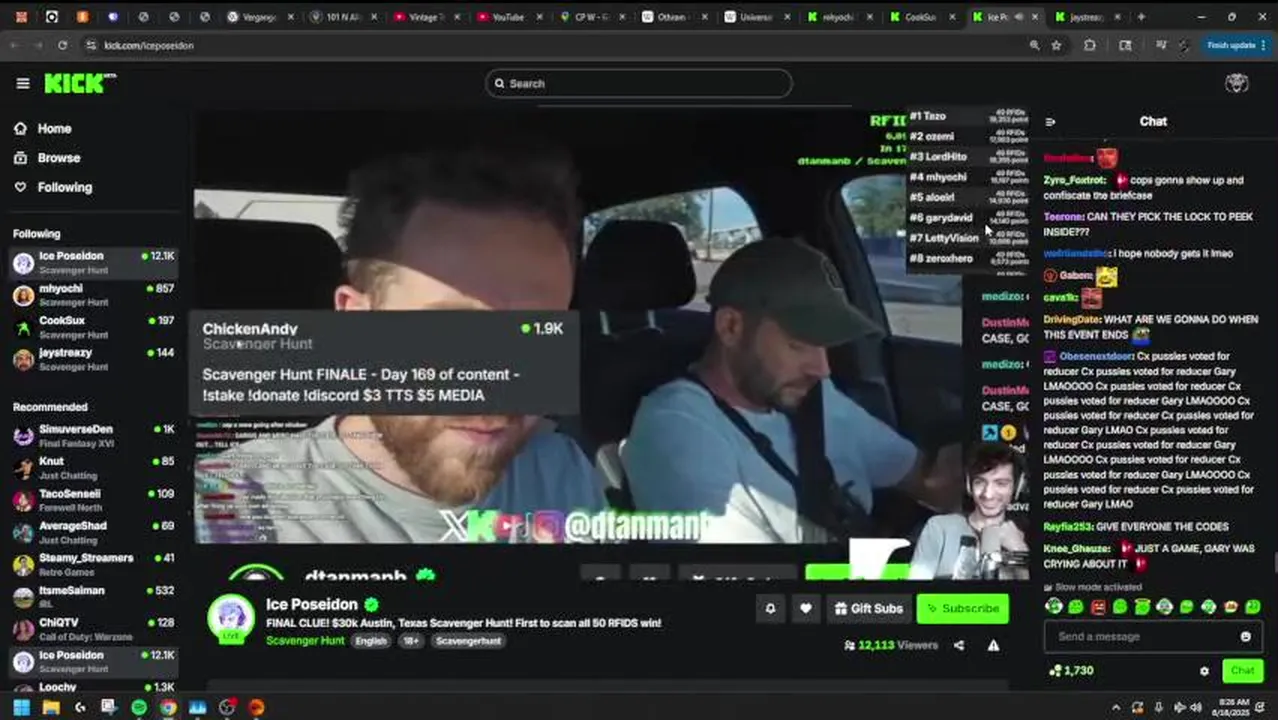This screenshot has height=720, width=1278.
Task: Open CookSux channel in Following list
Action: (x=94, y=327)
